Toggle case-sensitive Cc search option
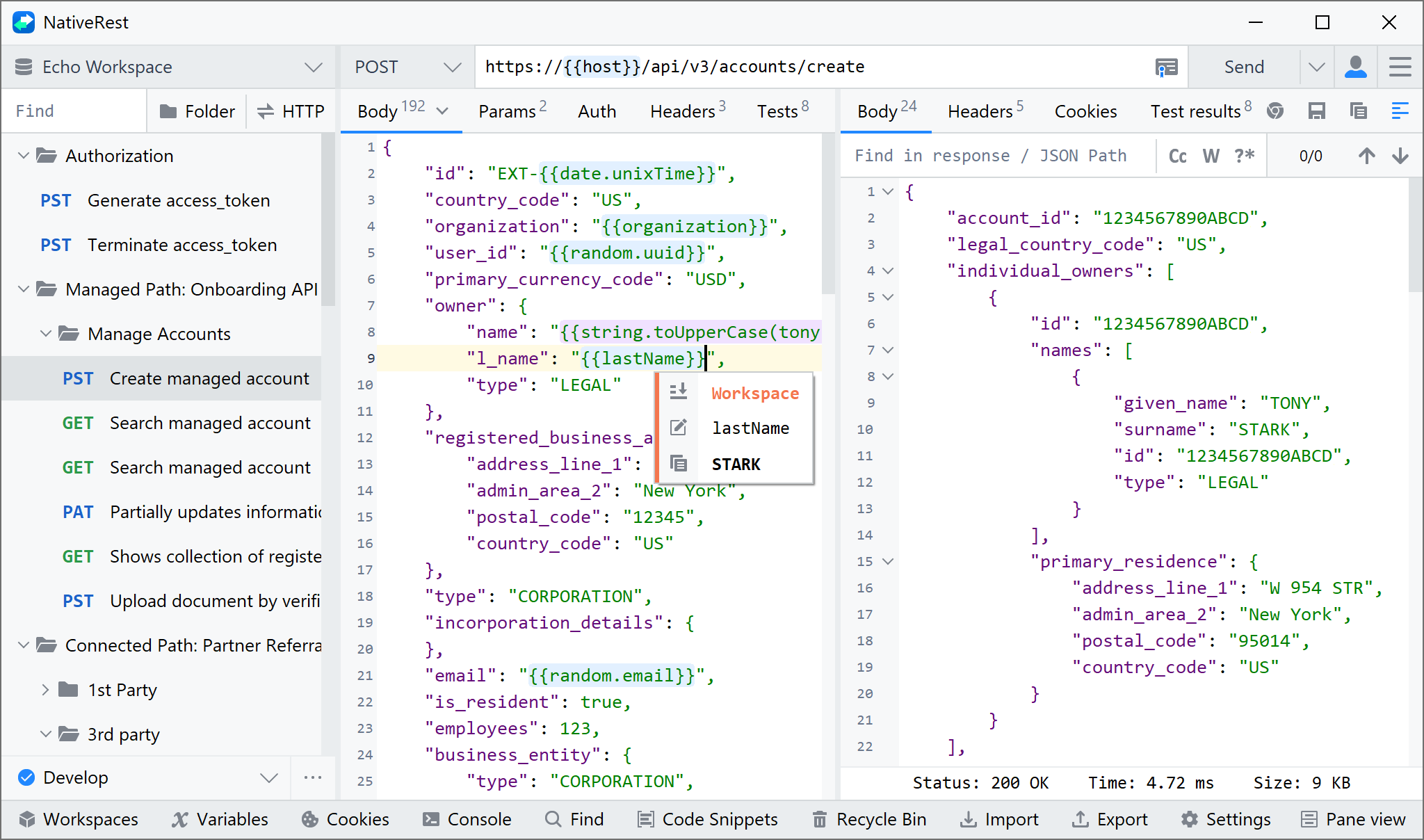 pyautogui.click(x=1177, y=156)
